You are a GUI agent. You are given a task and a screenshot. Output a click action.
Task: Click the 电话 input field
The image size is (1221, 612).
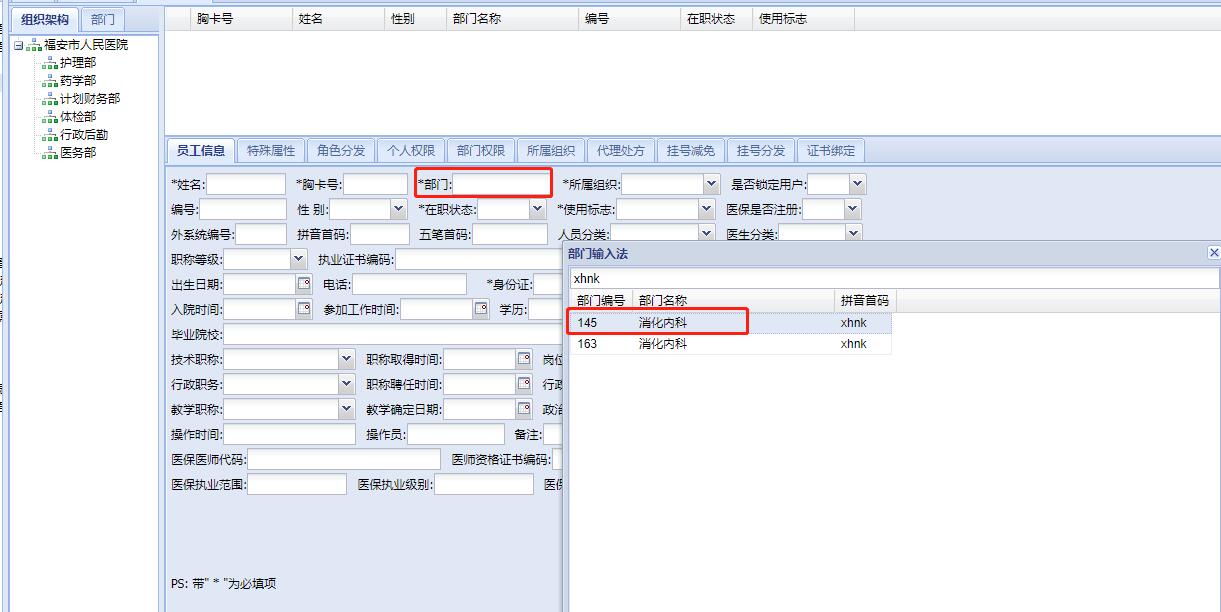click(408, 284)
